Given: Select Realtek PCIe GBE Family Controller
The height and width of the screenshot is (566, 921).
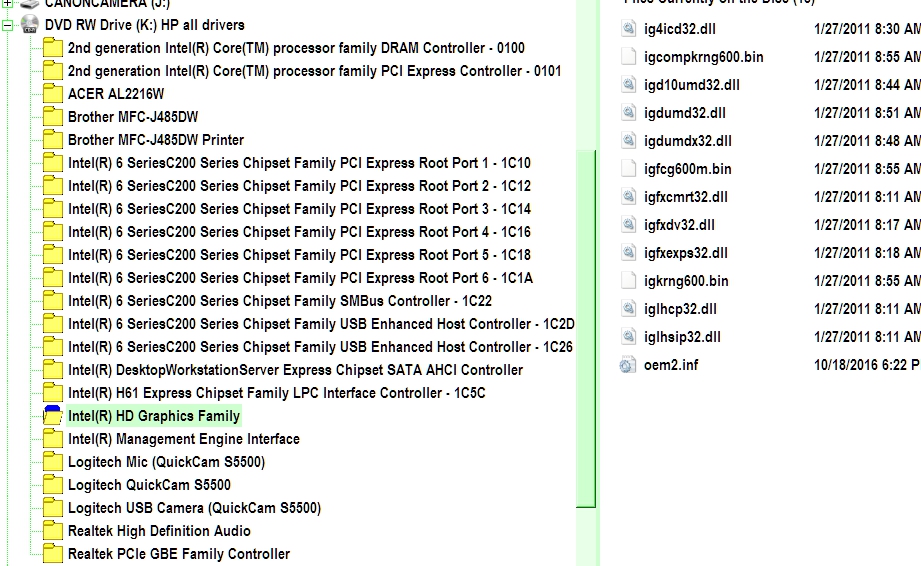Looking at the screenshot, I should click(x=179, y=554).
